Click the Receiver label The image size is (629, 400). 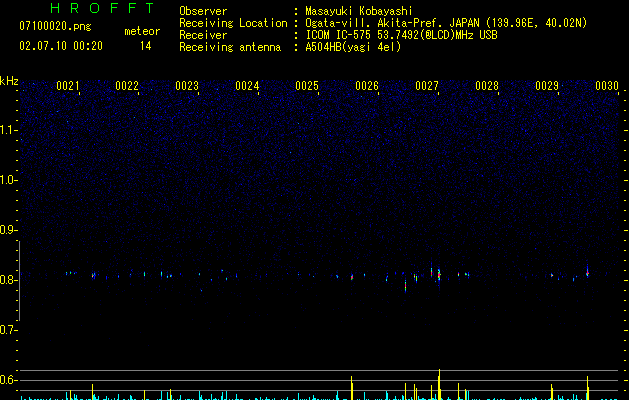click(203, 35)
